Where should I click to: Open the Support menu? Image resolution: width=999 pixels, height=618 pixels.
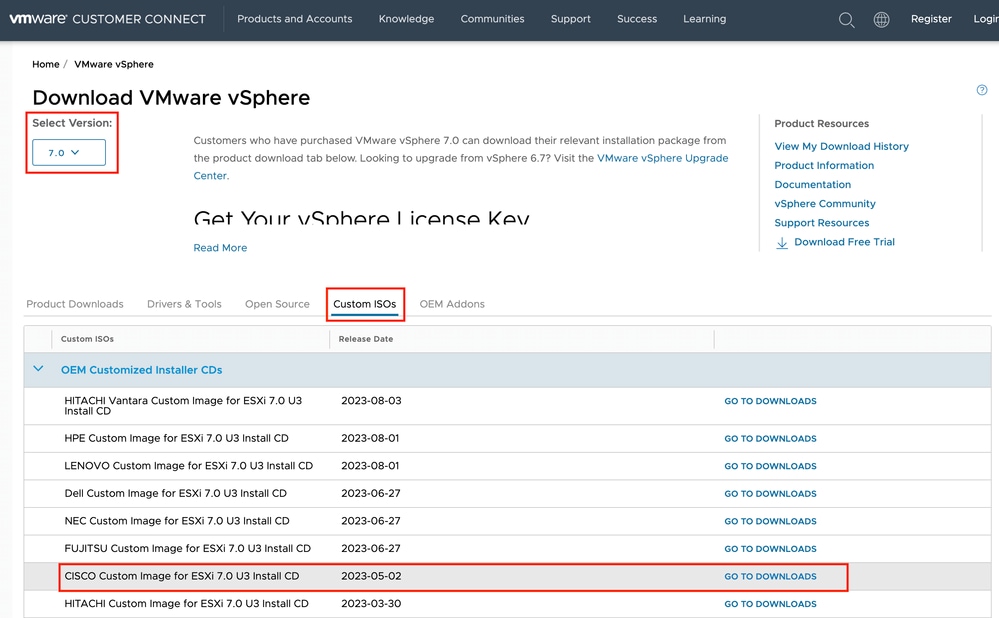[x=571, y=19]
